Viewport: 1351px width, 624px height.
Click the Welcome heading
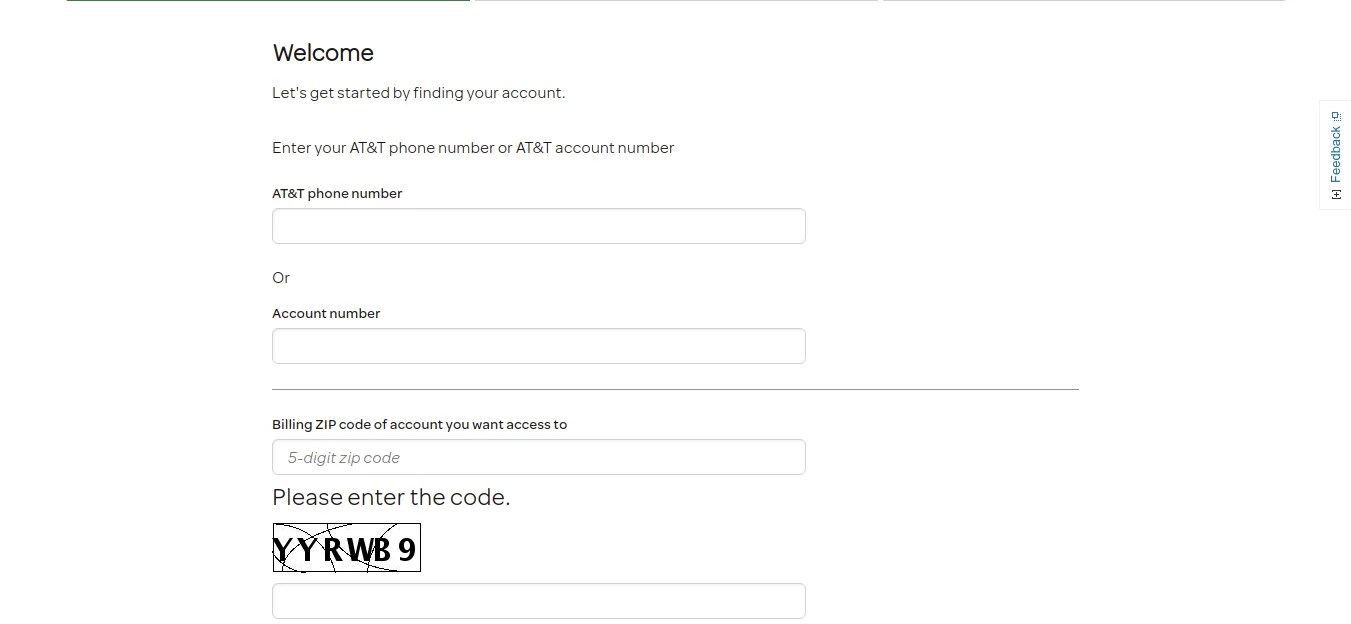pos(322,52)
